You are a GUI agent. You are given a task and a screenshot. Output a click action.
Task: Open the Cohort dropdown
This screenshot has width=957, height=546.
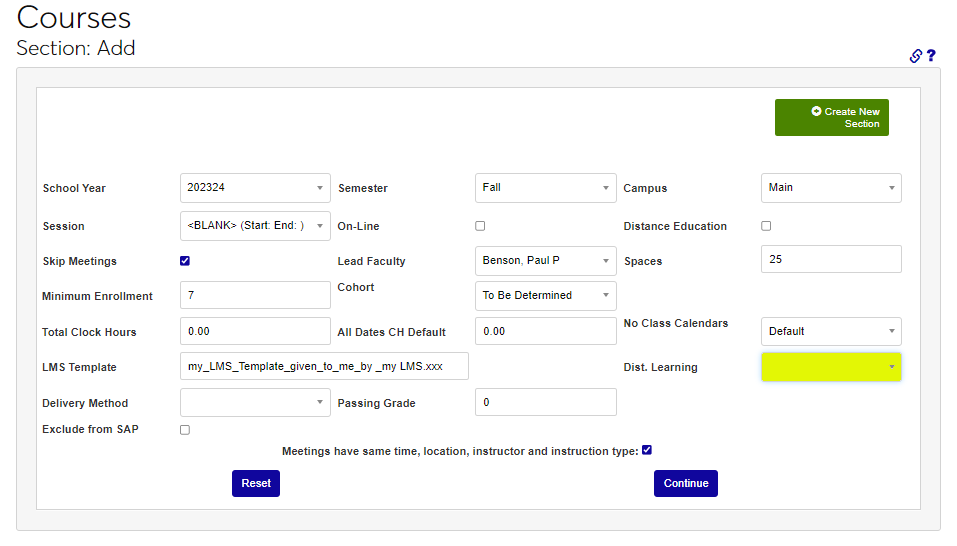click(x=545, y=296)
